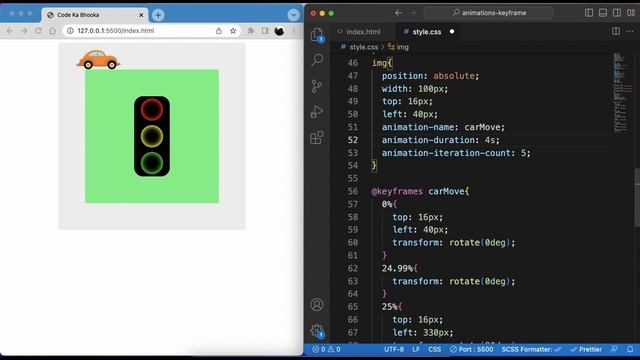Click the green traffic light
Viewport: 640px width, 360px height.
tap(152, 163)
